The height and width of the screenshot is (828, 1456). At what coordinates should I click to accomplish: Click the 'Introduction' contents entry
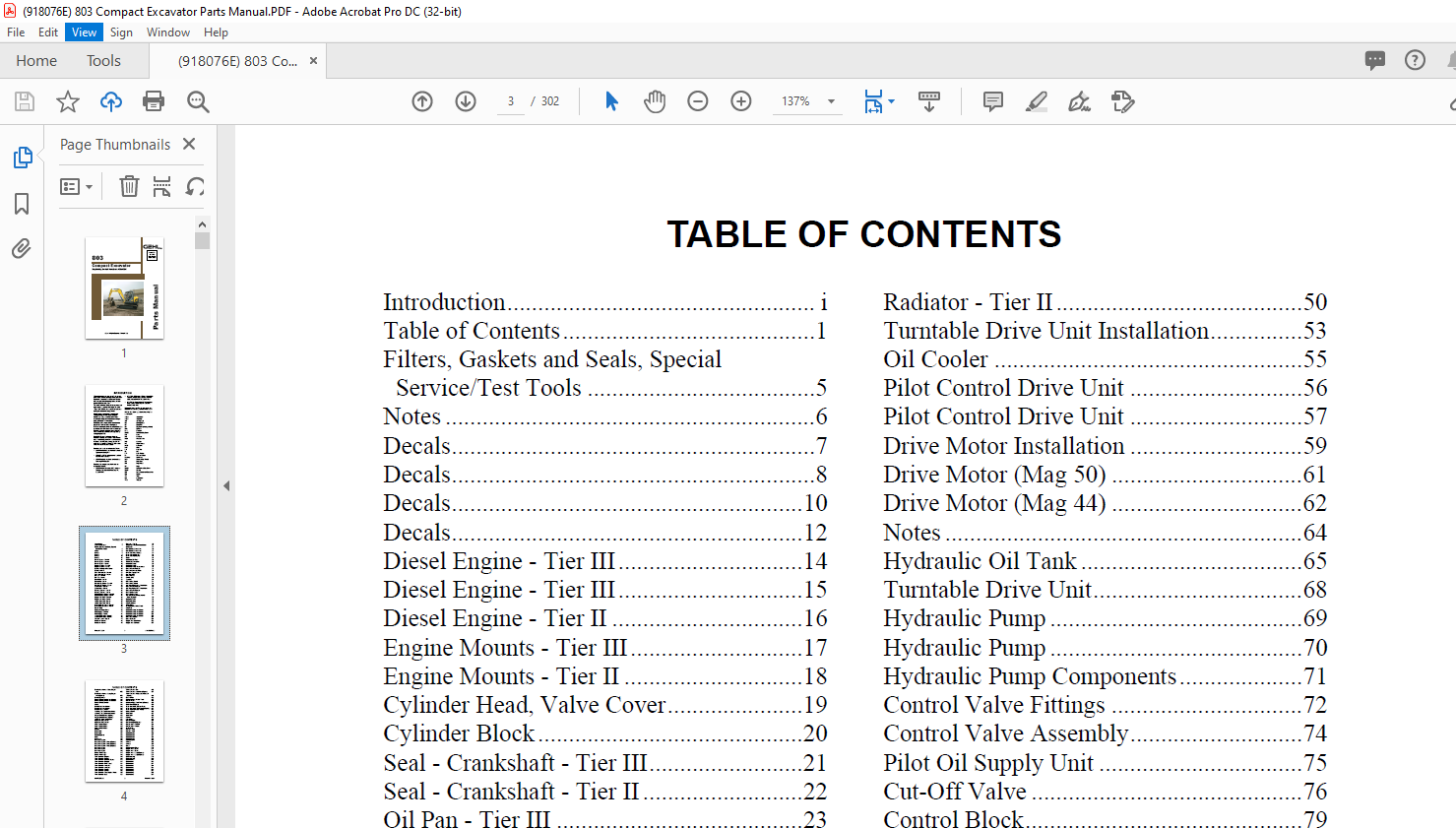[605, 302]
